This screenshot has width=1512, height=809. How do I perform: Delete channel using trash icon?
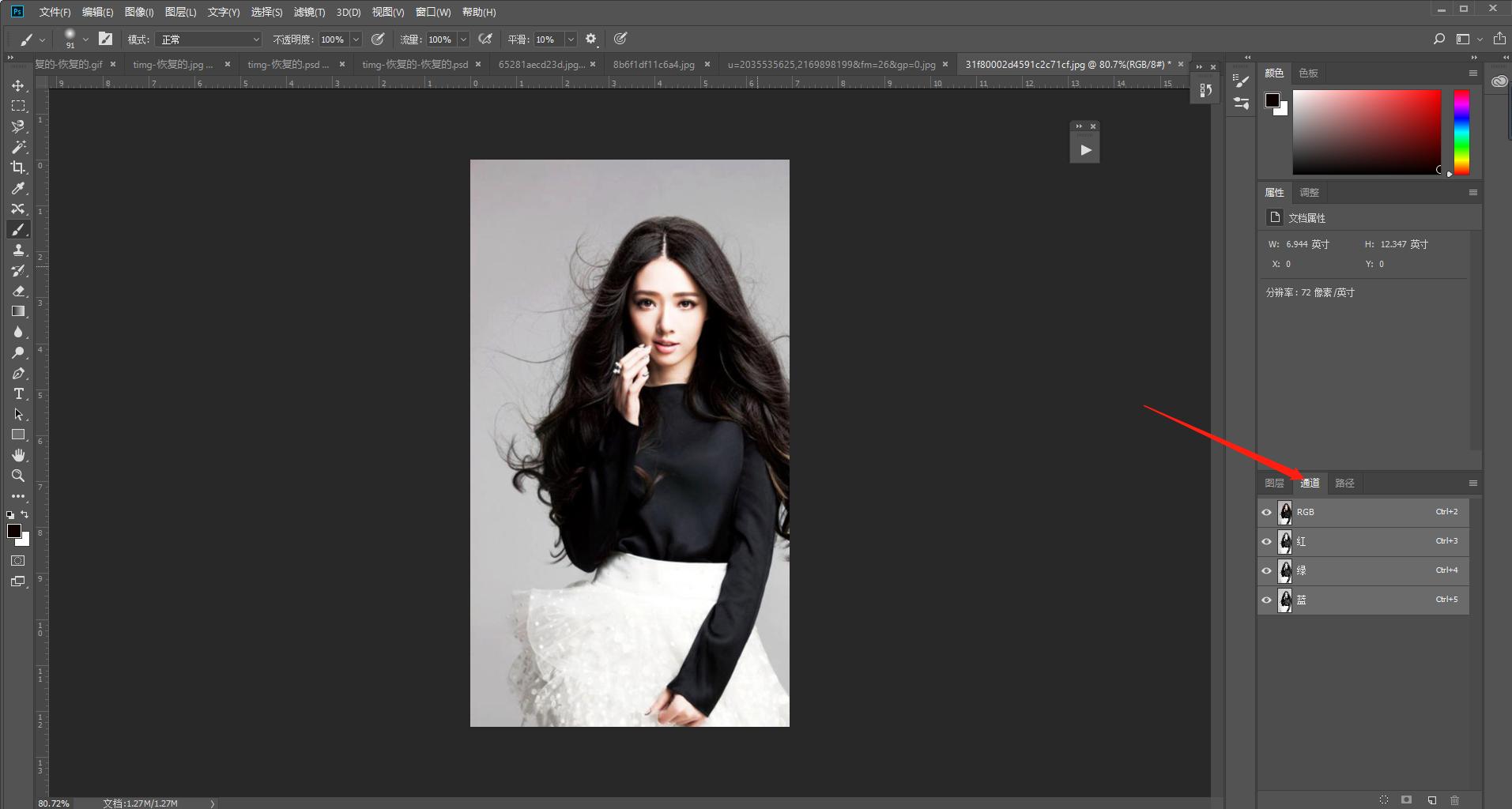[1454, 800]
